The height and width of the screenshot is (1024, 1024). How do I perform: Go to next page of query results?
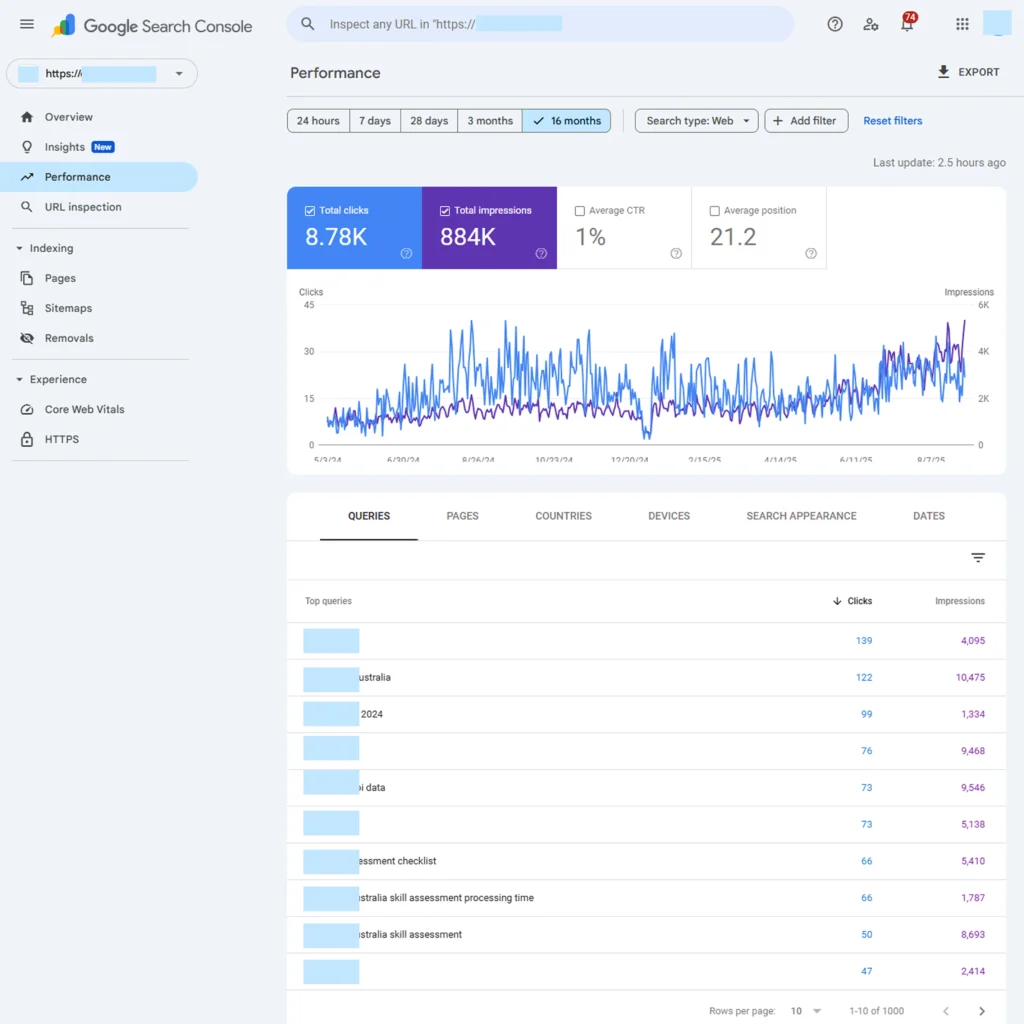(x=982, y=1011)
